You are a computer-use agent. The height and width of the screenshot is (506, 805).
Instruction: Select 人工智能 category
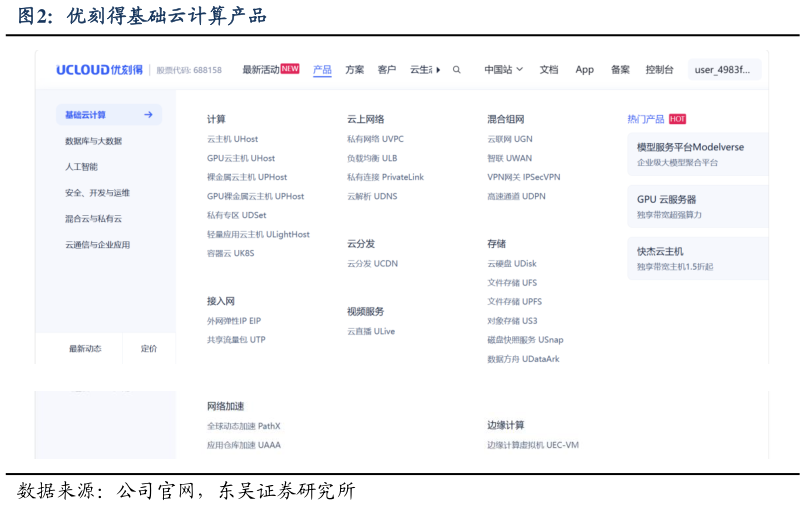click(x=81, y=166)
